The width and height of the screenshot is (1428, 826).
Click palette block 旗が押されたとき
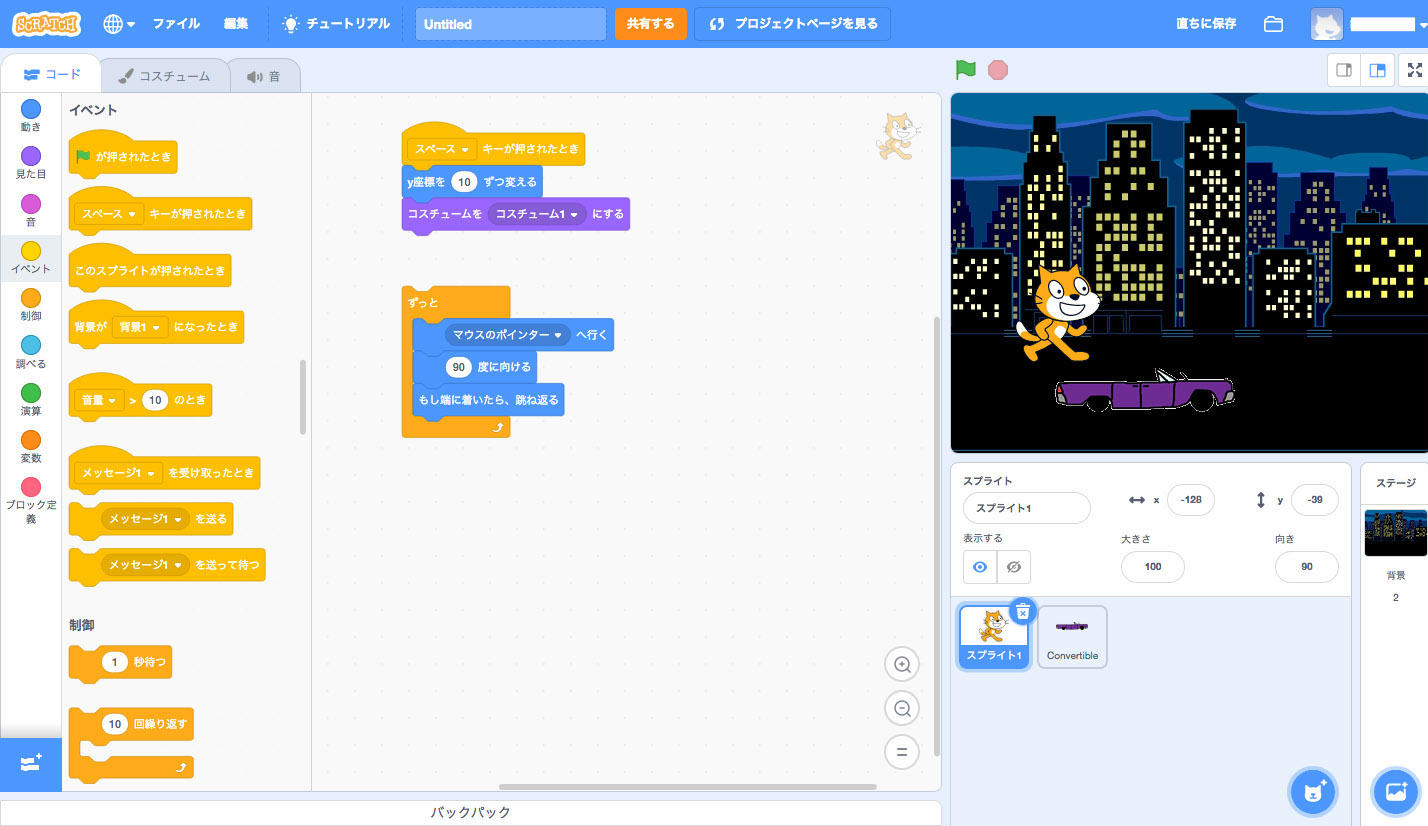pos(124,155)
